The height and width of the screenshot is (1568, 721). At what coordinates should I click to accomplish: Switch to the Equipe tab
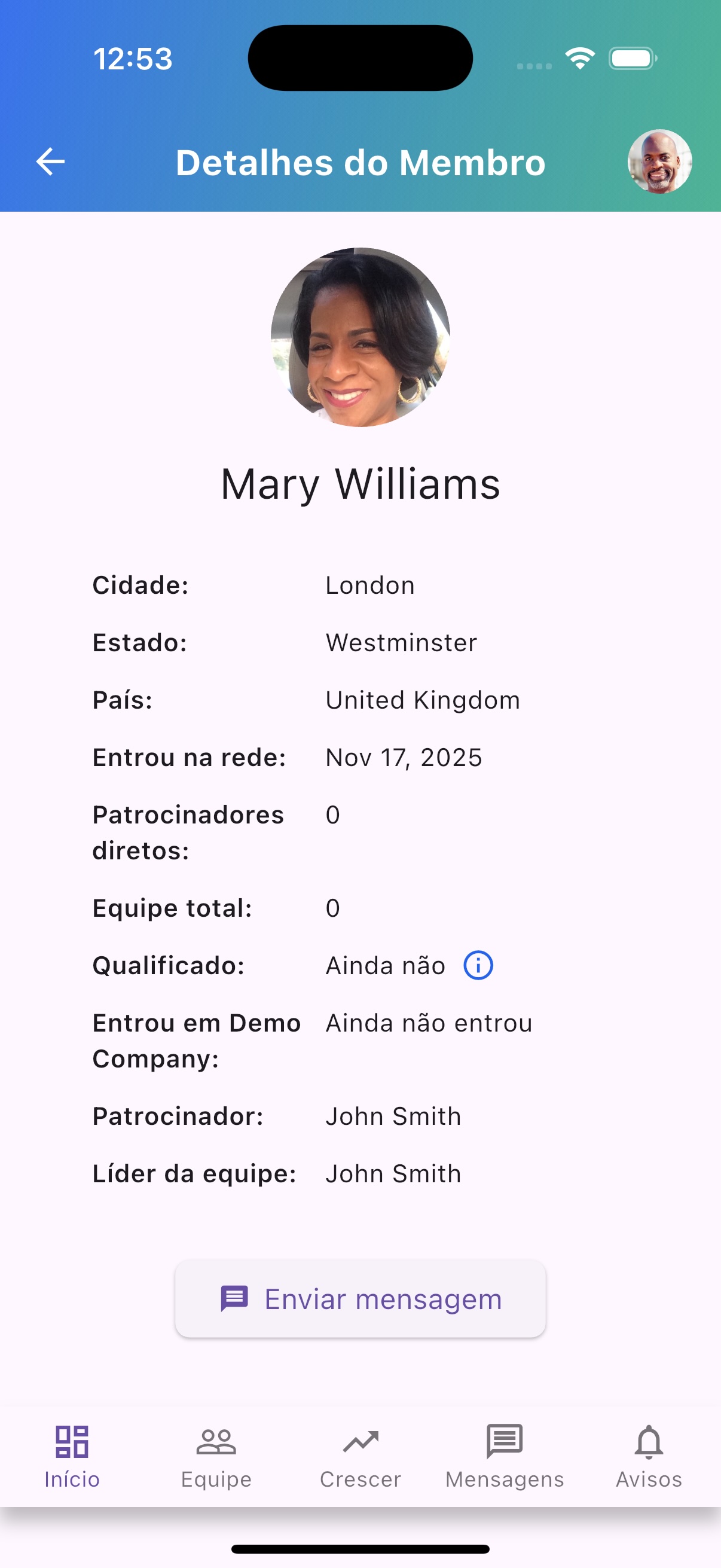click(x=216, y=1456)
